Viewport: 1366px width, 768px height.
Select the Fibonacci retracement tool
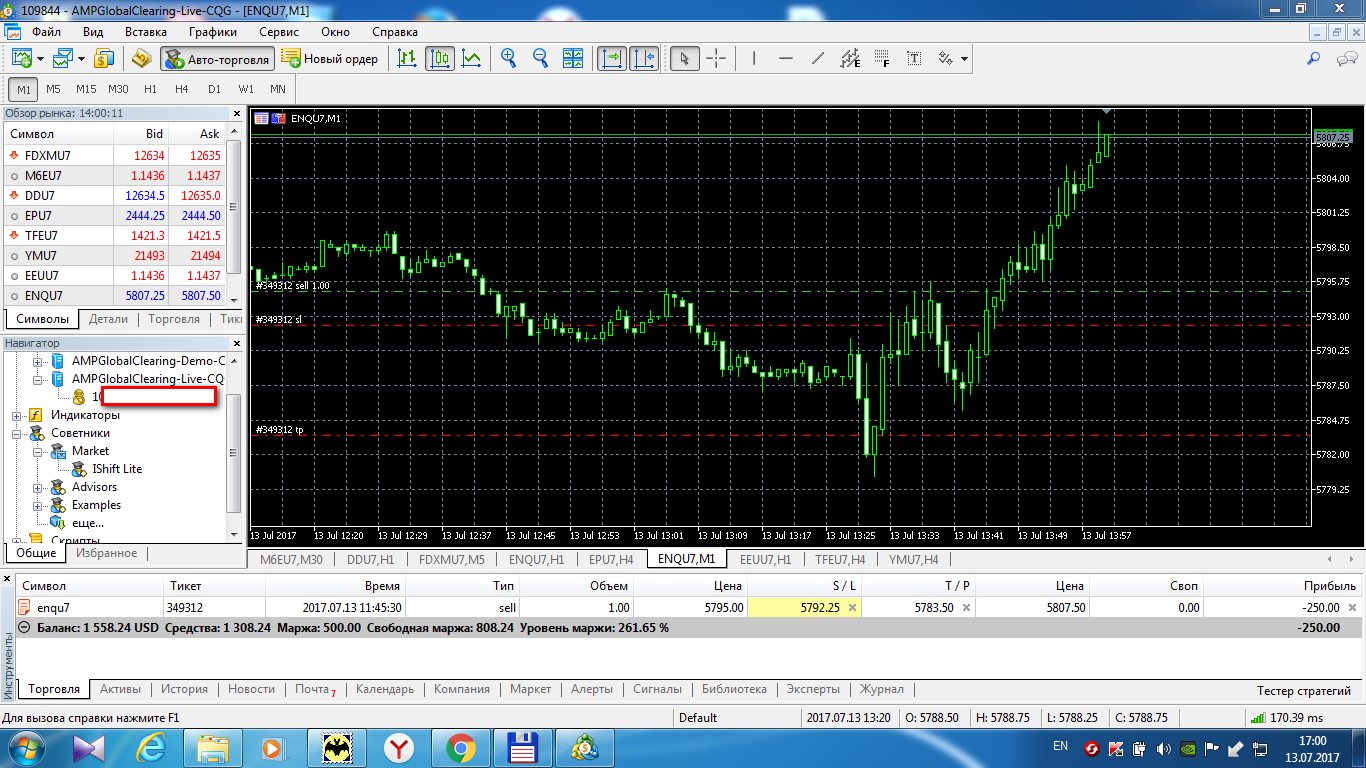pyautogui.click(x=881, y=58)
